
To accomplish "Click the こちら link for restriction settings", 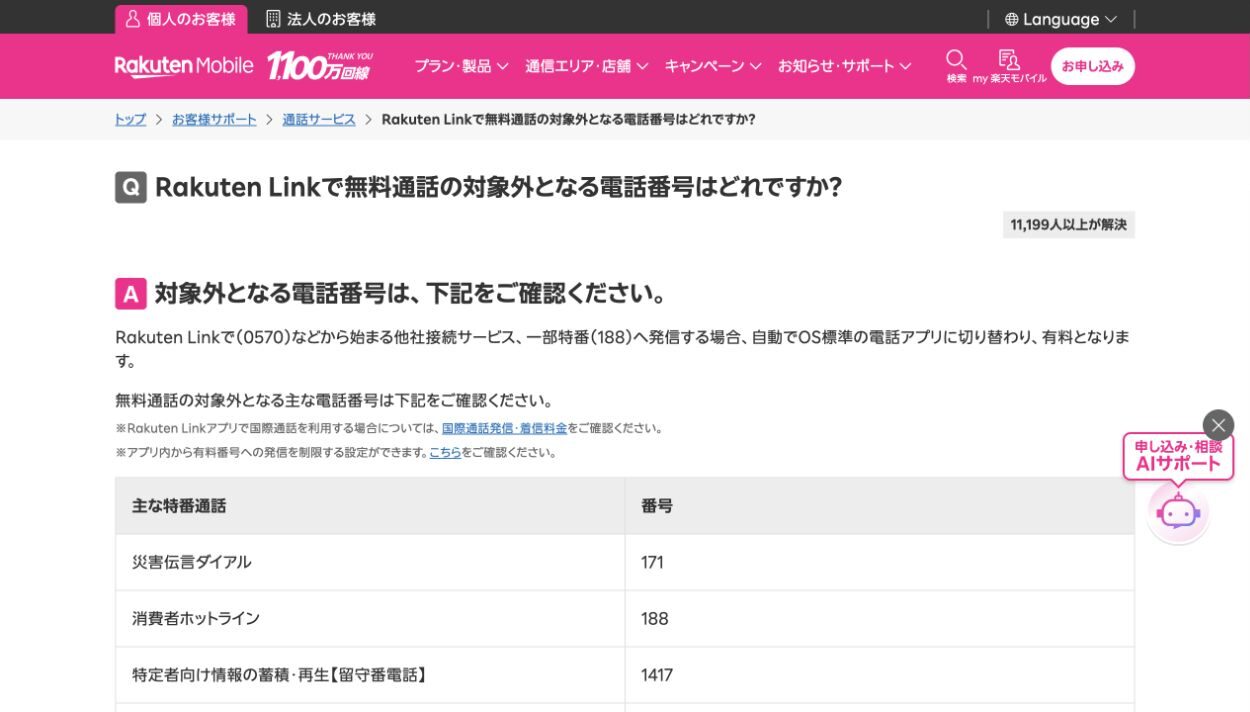I will coord(445,452).
